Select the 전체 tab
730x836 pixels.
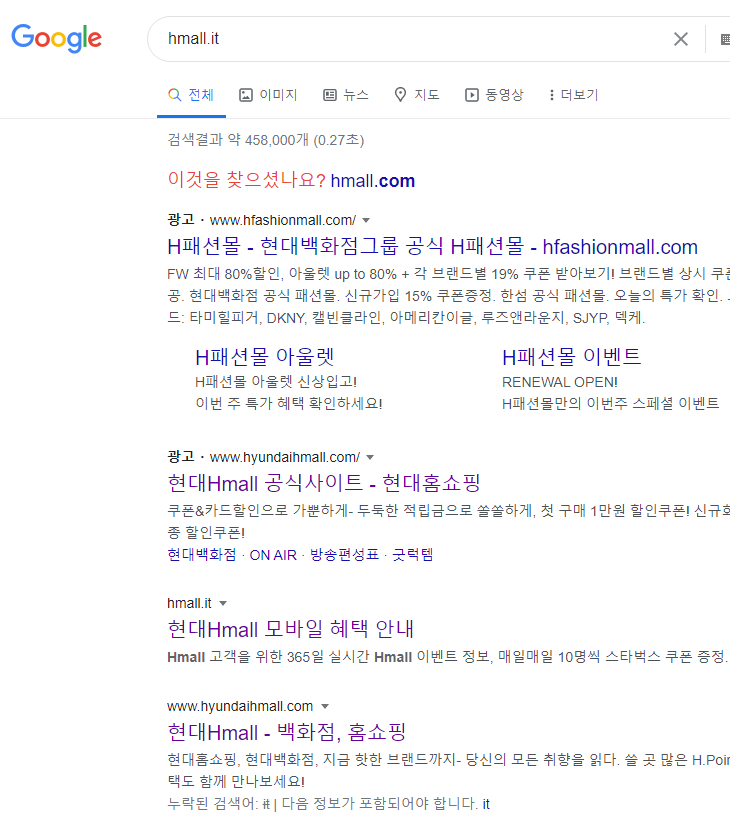(191, 95)
